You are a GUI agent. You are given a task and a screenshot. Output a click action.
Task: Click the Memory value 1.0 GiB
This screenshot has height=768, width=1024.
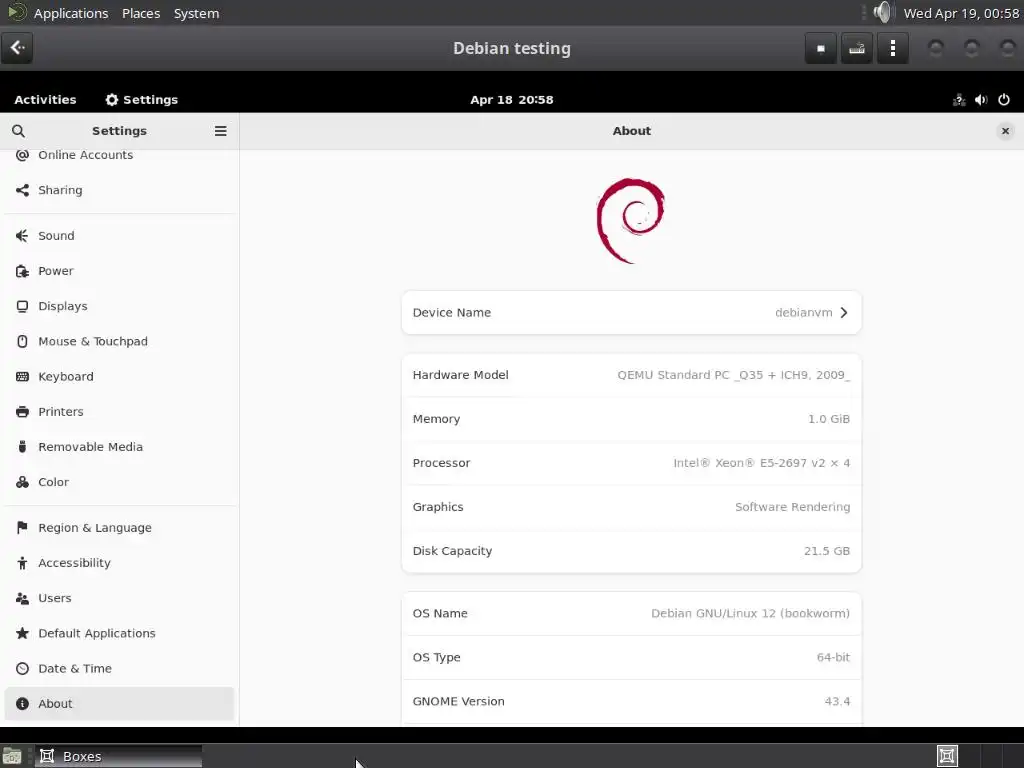click(829, 419)
